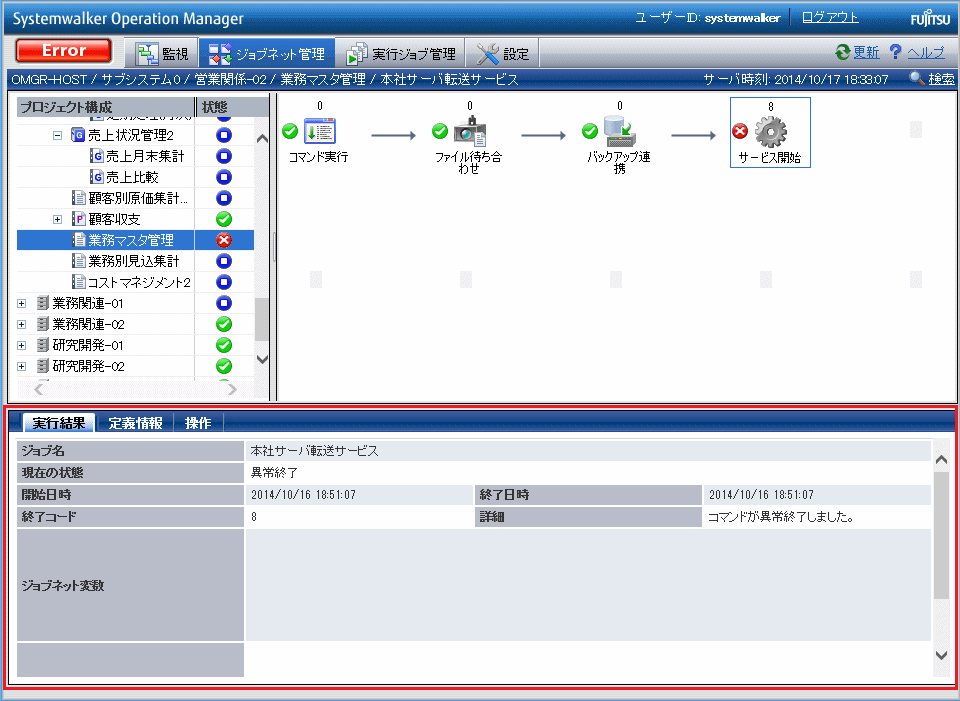Click green check status beside コマンド実行
The width and height of the screenshot is (960, 701).
[x=290, y=131]
